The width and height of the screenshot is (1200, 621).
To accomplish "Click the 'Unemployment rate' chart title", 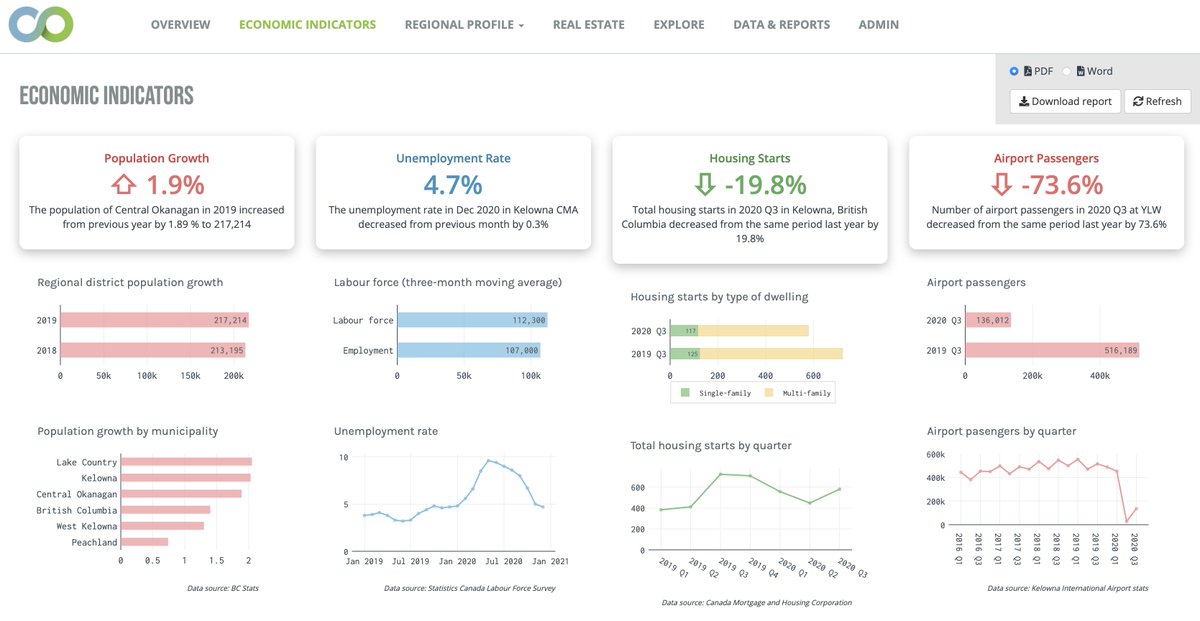I will pyautogui.click(x=385, y=431).
